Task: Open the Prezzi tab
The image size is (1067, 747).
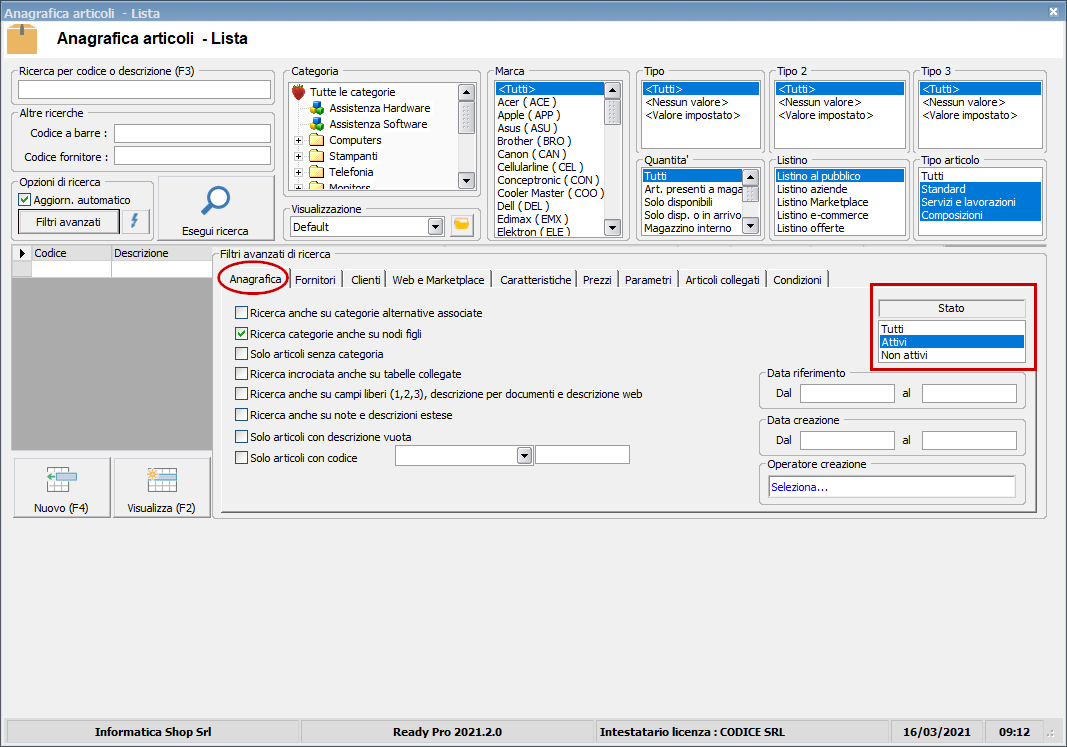Action: click(x=597, y=280)
